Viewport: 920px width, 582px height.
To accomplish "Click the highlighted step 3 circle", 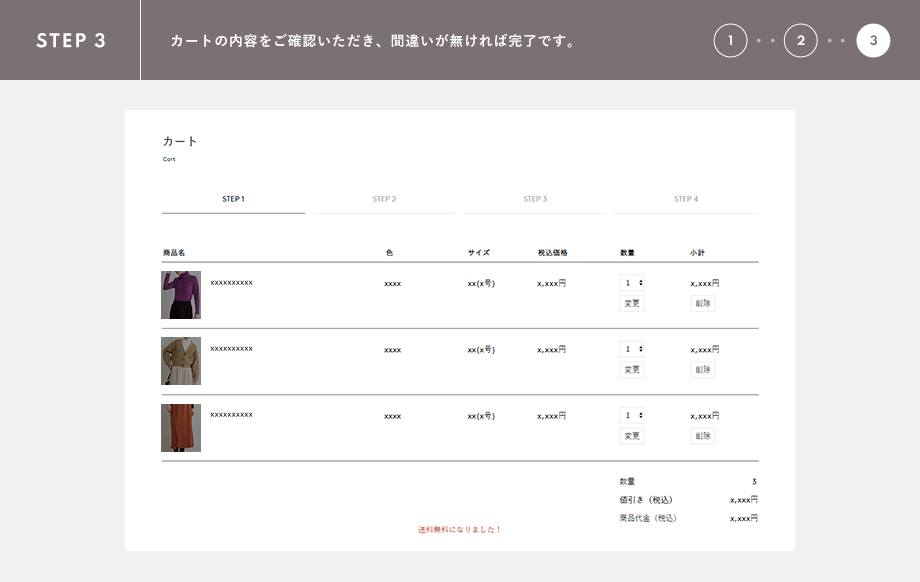I will tap(873, 41).
